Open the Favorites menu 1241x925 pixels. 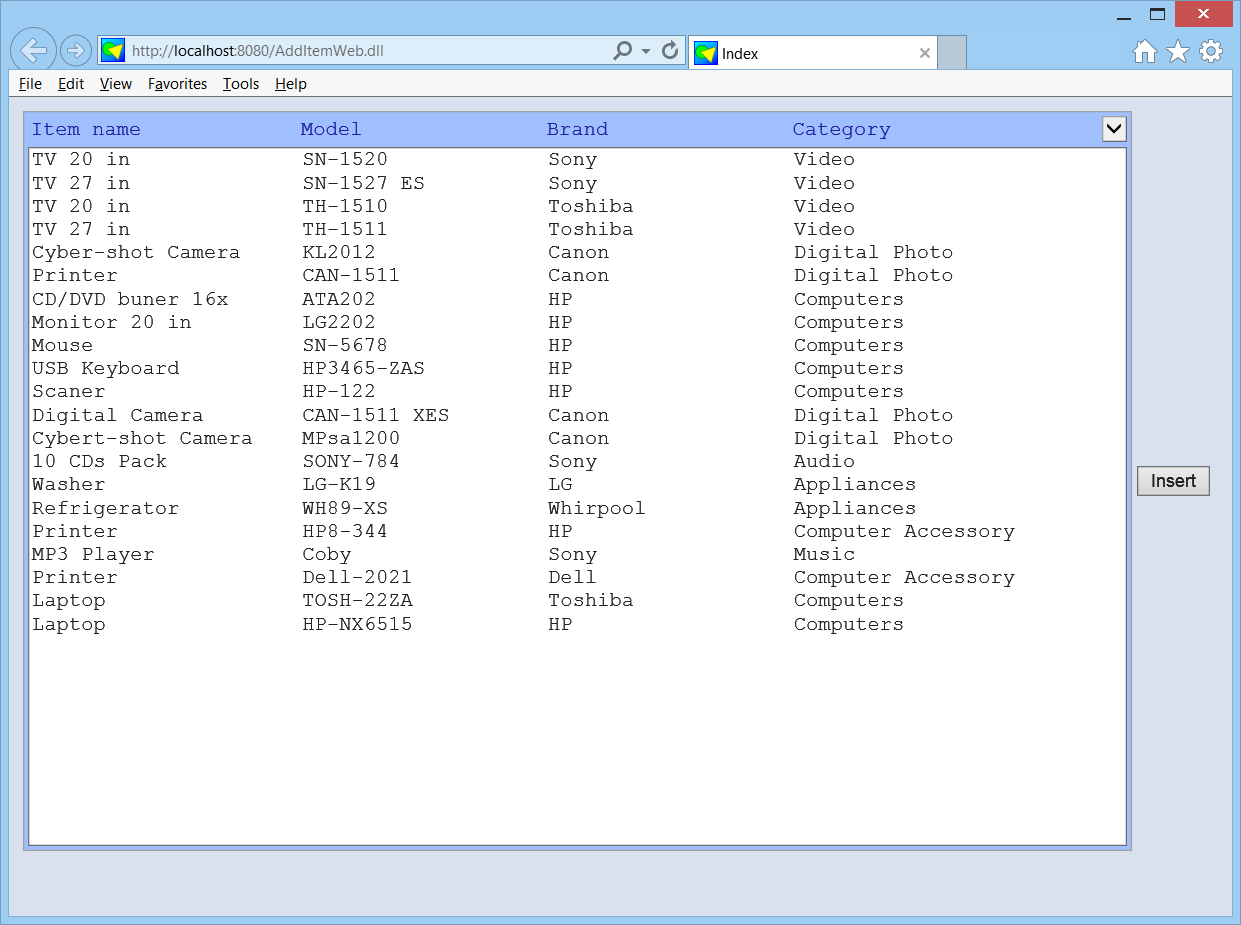[x=178, y=84]
